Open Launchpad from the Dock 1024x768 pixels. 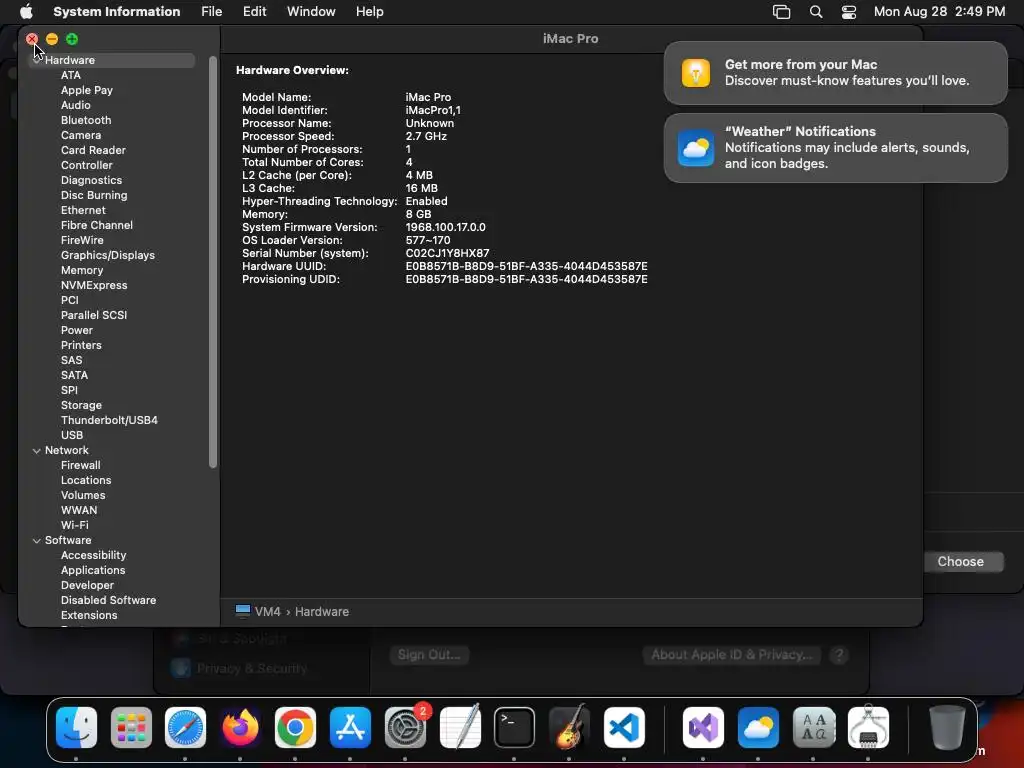coord(131,727)
